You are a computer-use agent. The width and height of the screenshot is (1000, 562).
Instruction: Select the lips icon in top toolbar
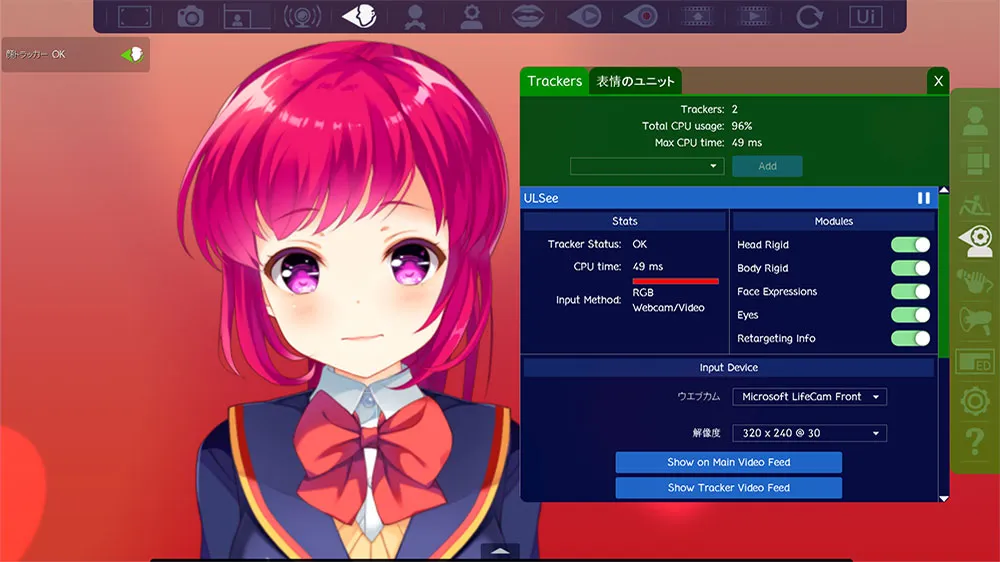(x=527, y=16)
